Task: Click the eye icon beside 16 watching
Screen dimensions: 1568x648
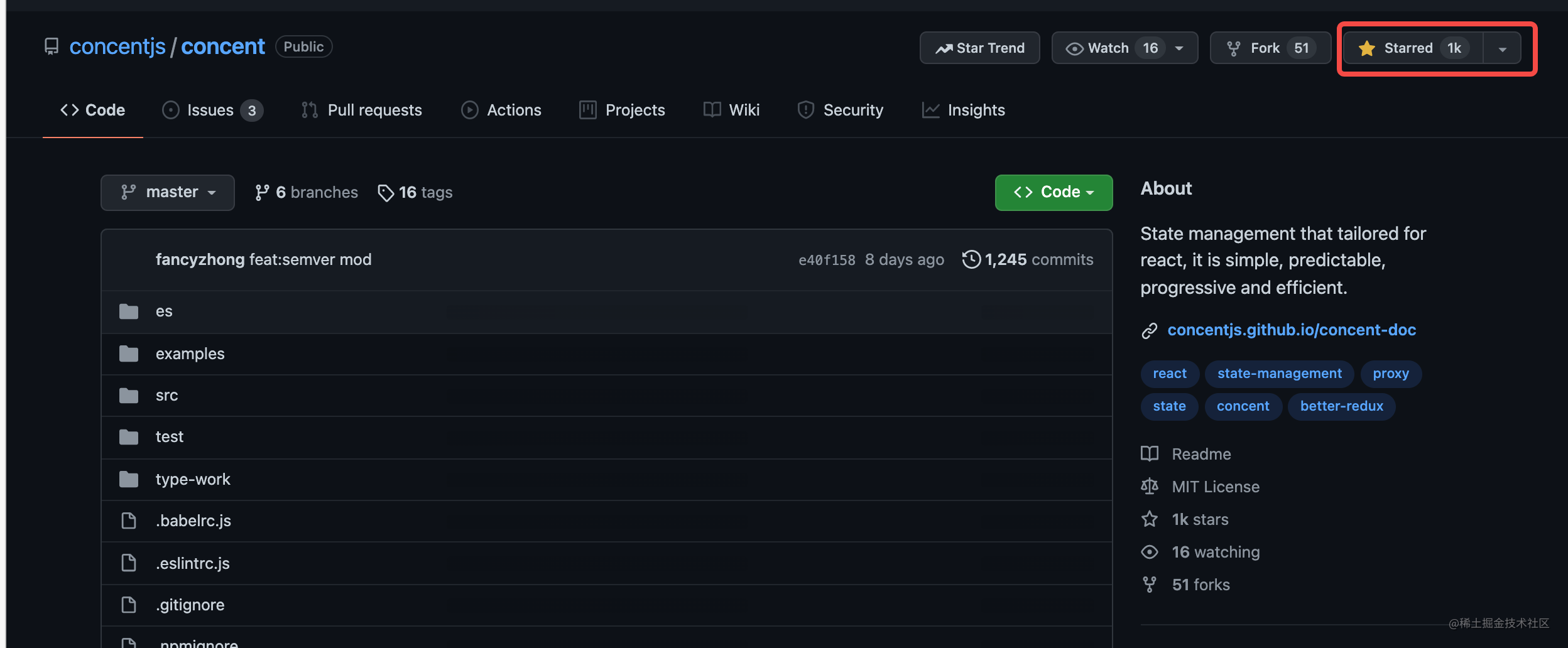Action: click(1149, 552)
